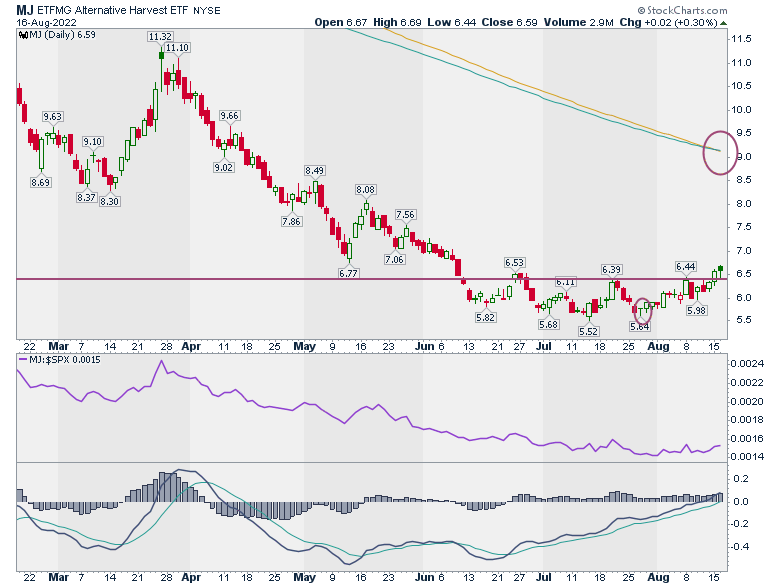Click the MJ:$SPX 0.0015 legend label
Screen dimensions: 780x586
[x=65, y=359]
